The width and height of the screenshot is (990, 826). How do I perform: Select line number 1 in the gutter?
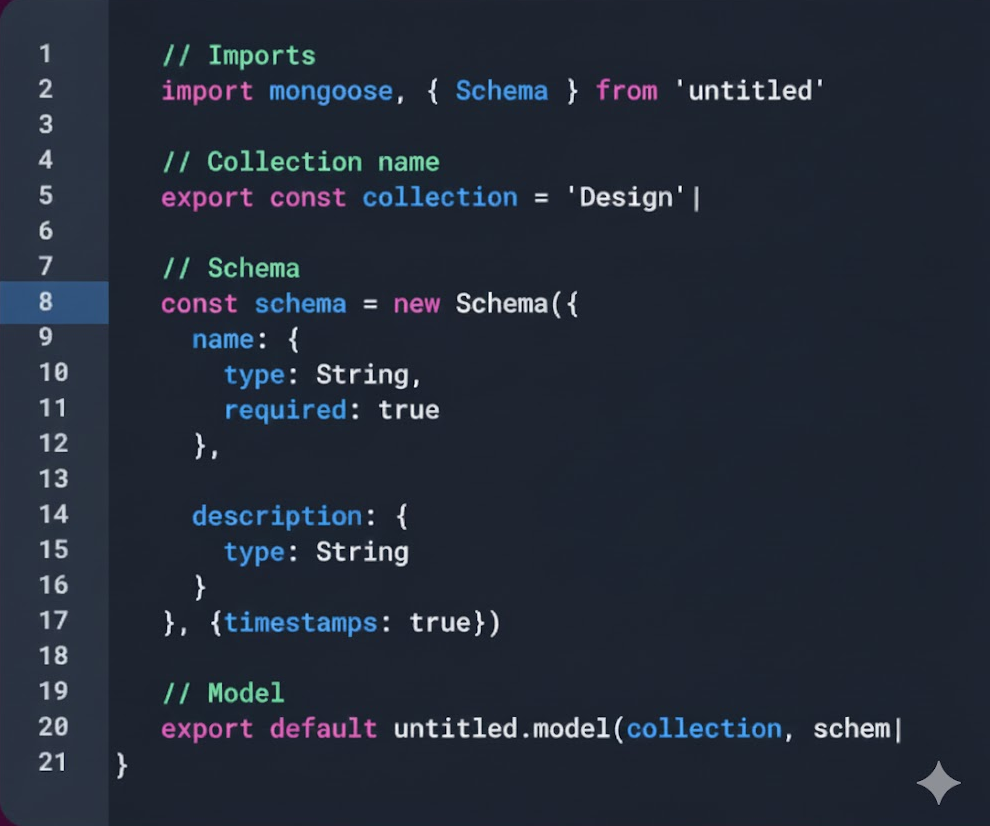tap(46, 54)
